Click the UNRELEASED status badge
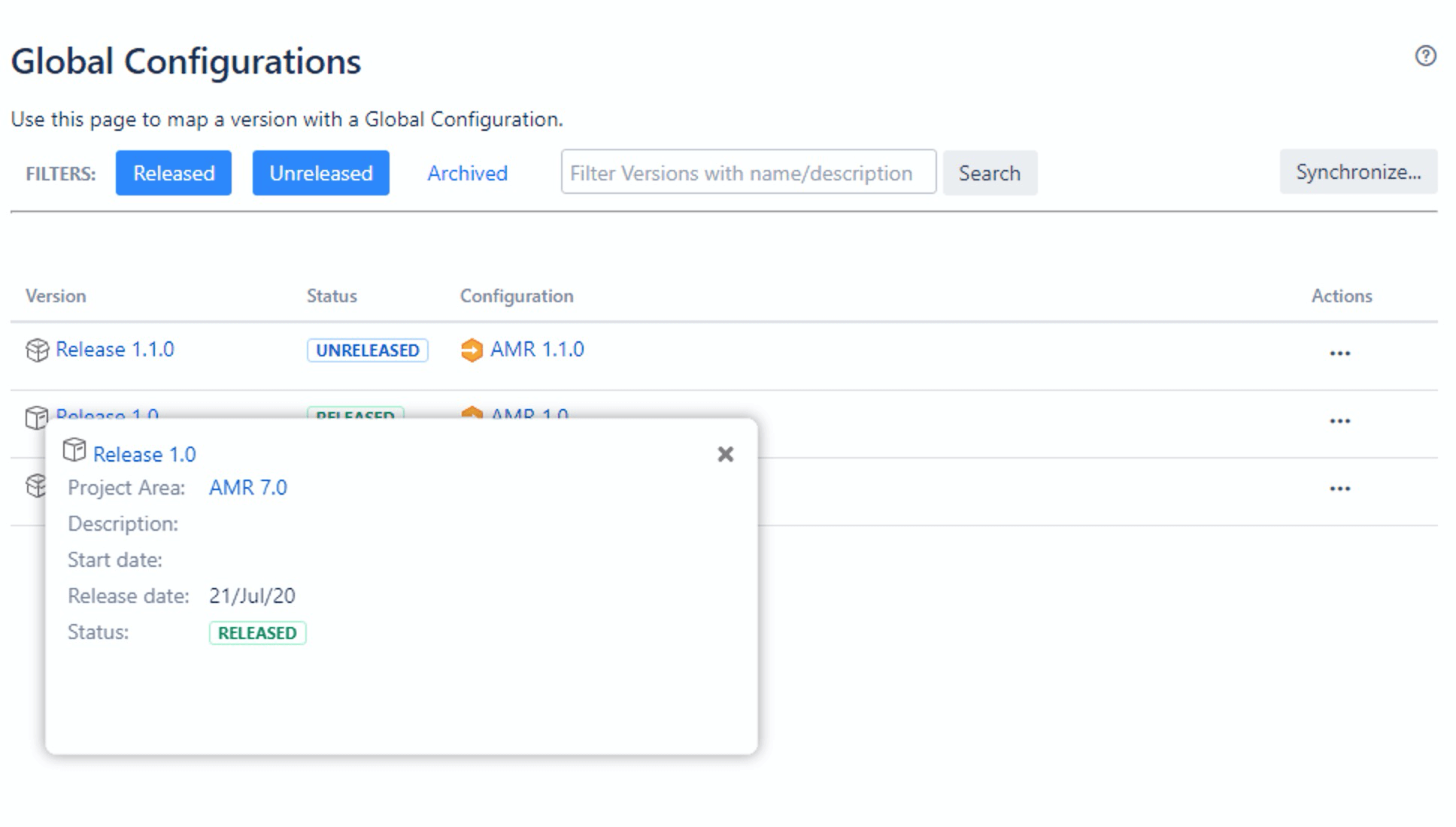Screen dimensions: 1456x827 coord(368,350)
